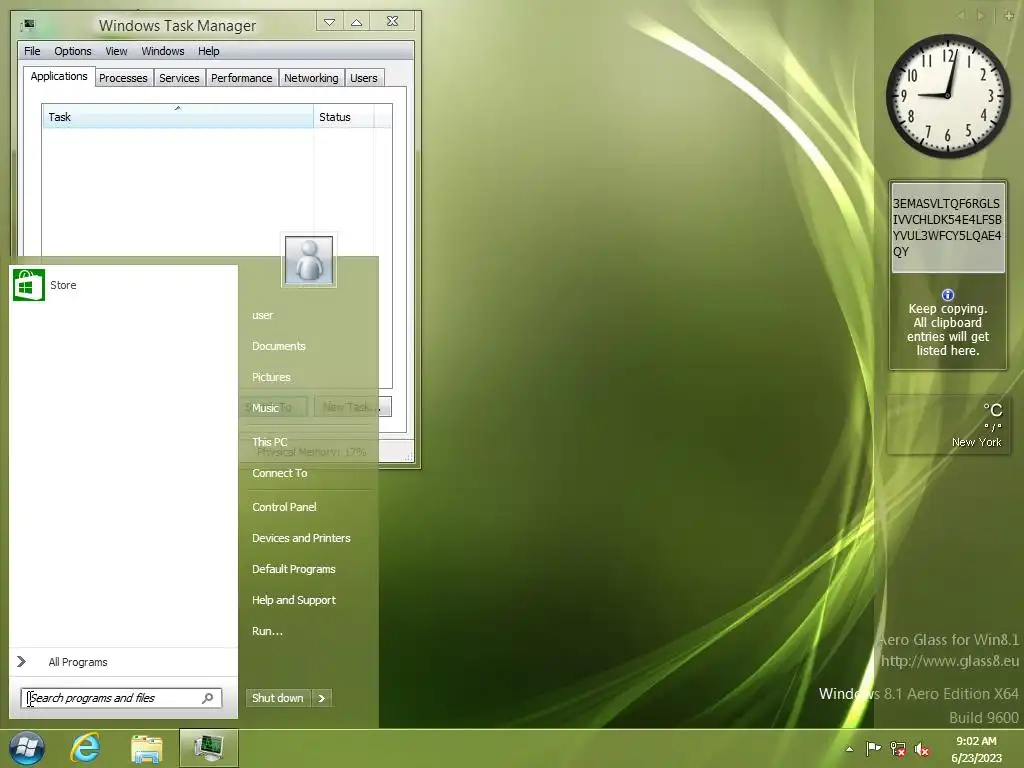Image resolution: width=1024 pixels, height=768 pixels.
Task: Open Control Panel from Start menu
Action: coord(284,507)
